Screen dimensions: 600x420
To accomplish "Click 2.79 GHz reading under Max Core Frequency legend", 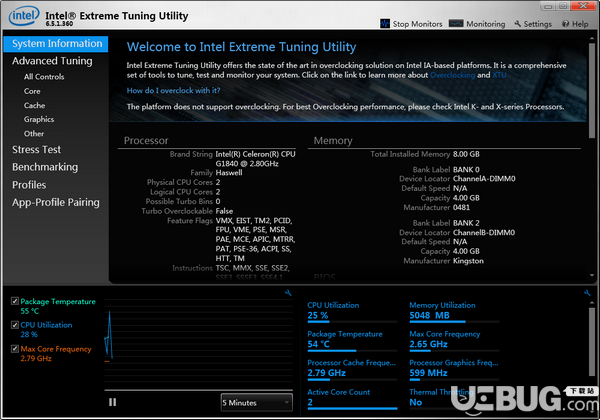I will [36, 358].
